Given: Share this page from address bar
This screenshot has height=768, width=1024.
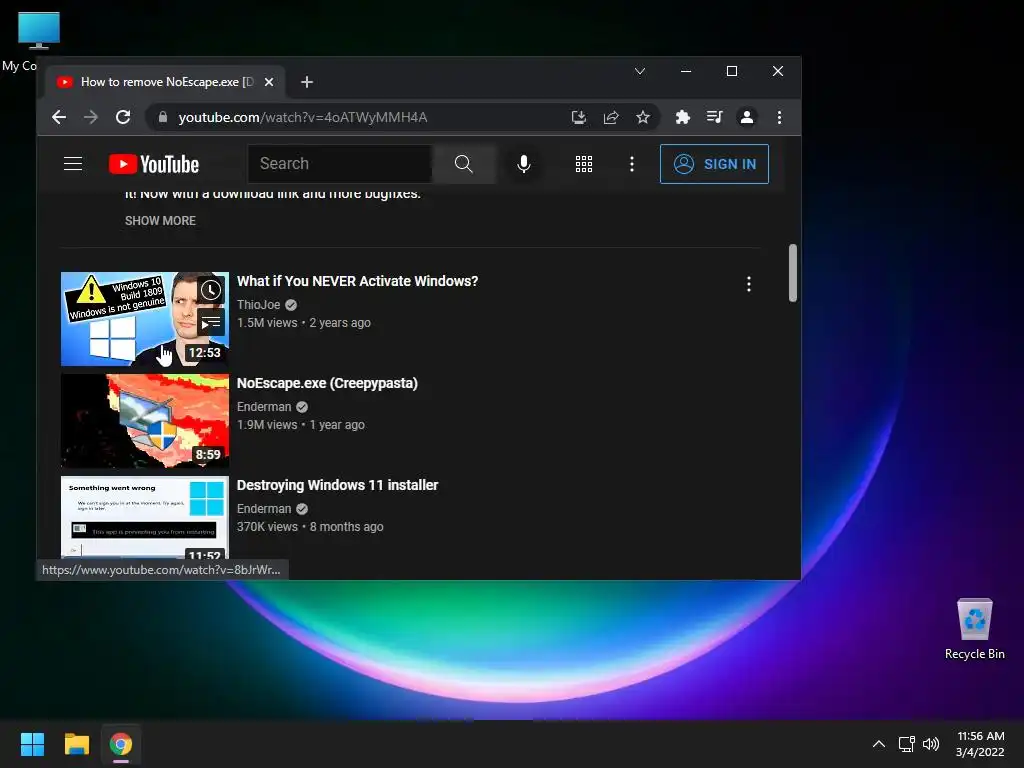Looking at the screenshot, I should coord(611,117).
